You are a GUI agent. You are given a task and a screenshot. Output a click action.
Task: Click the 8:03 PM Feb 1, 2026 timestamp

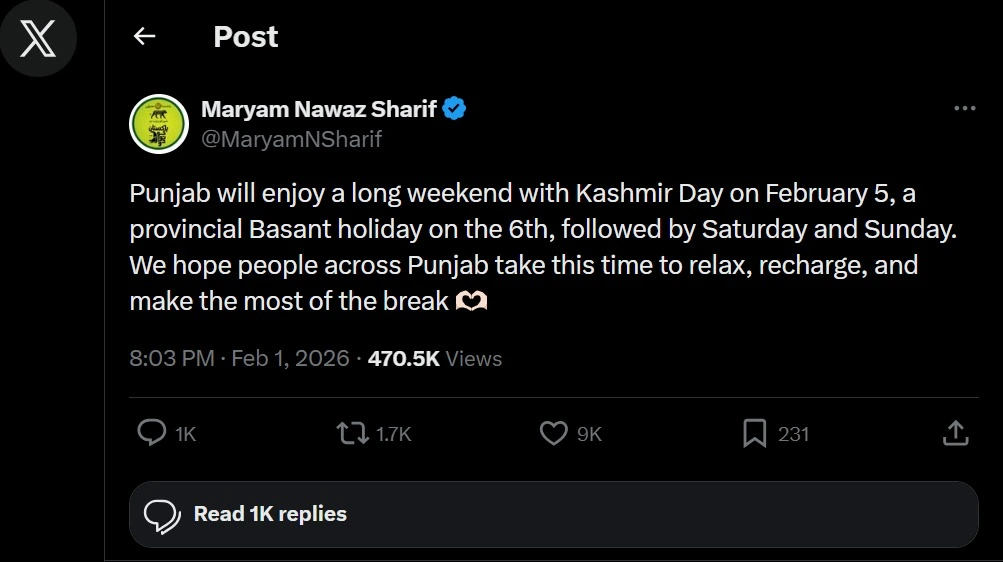pyautogui.click(x=239, y=358)
